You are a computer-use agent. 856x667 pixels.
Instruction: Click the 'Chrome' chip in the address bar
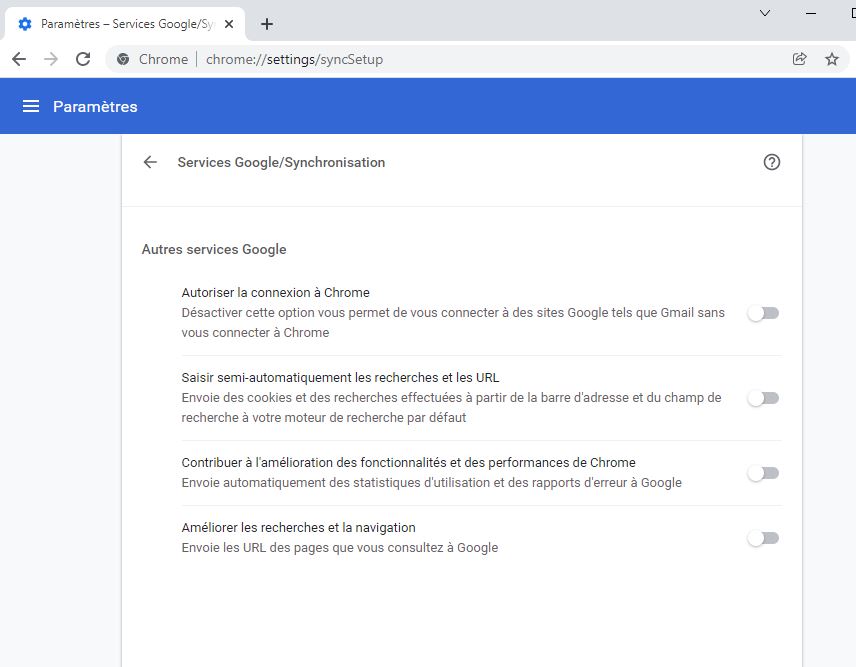(x=163, y=59)
